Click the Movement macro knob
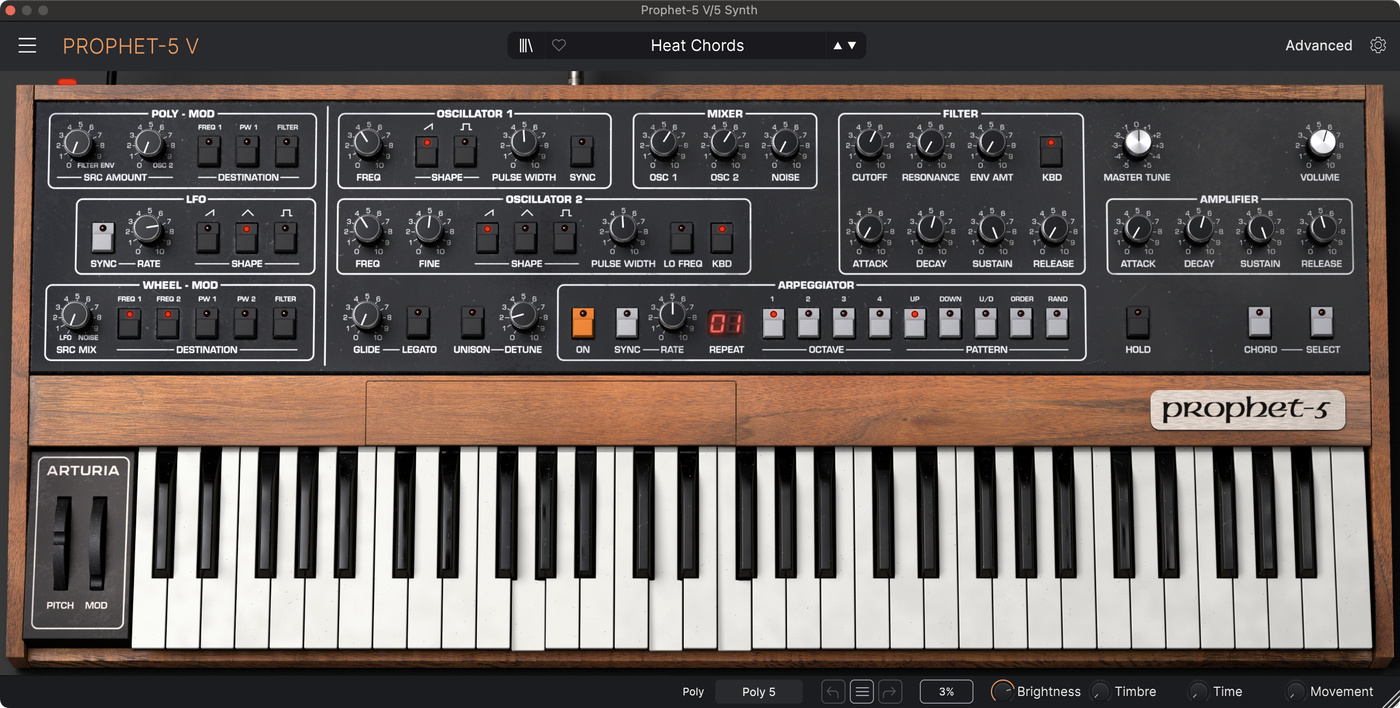This screenshot has height=708, width=1400. click(x=1295, y=691)
